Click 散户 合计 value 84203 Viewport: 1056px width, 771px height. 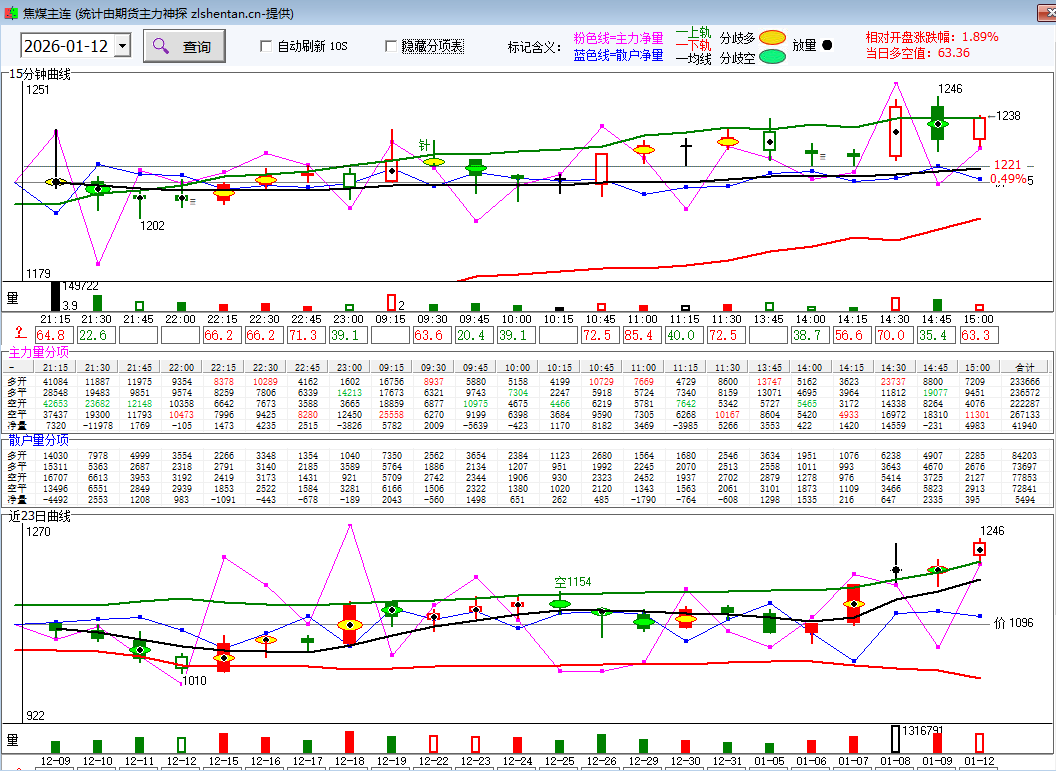click(1024, 456)
